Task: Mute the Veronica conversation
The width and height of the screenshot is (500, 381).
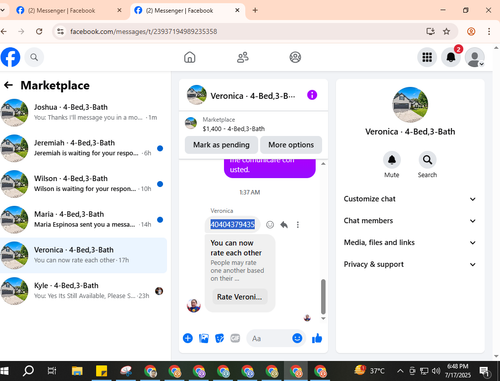Action: tap(392, 160)
